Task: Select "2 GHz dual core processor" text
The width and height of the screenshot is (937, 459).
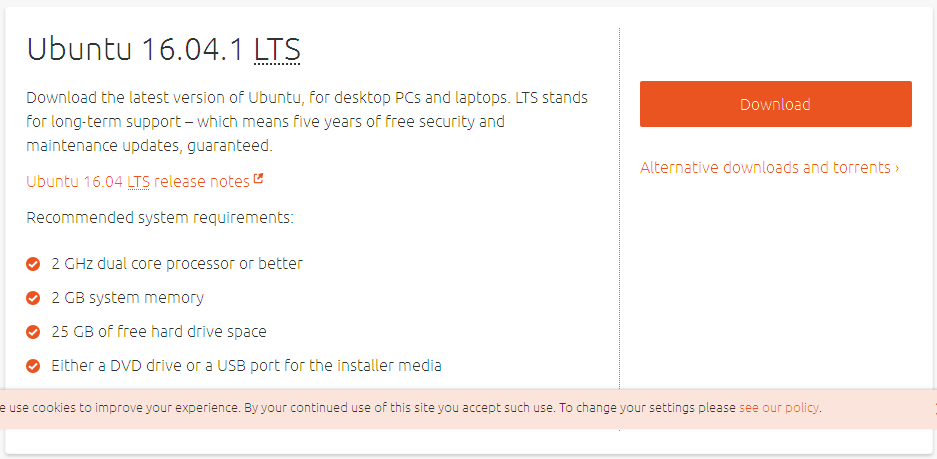Action: [x=177, y=264]
